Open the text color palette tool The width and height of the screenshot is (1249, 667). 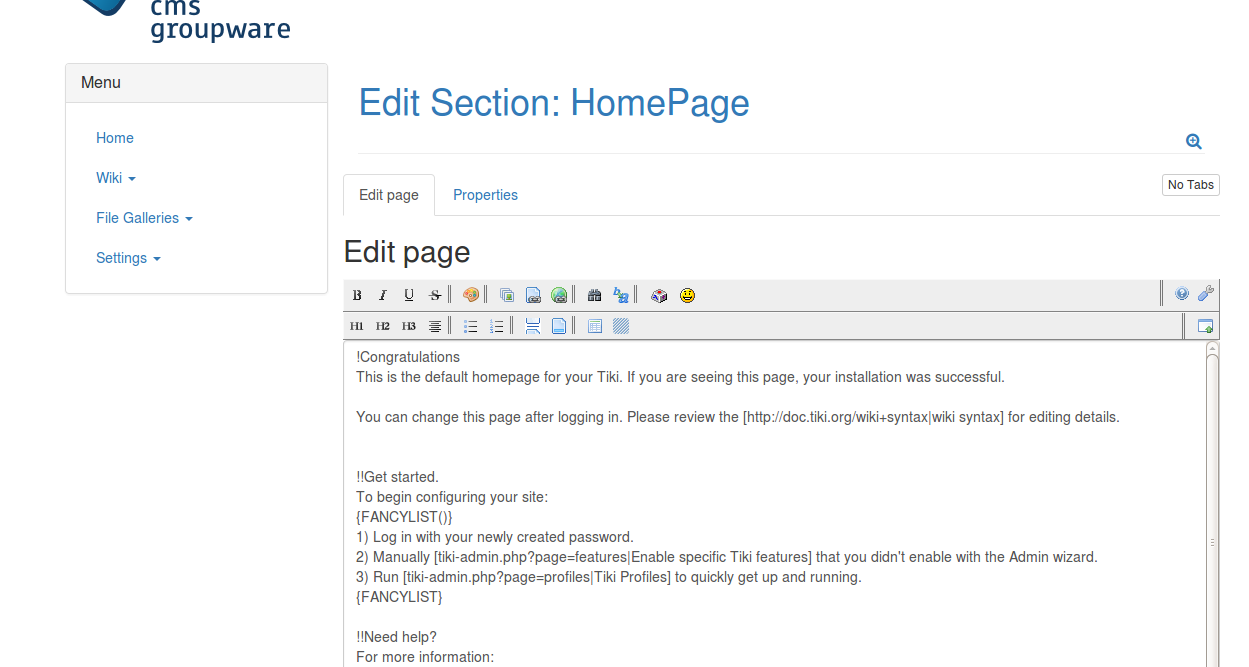[x=471, y=295]
